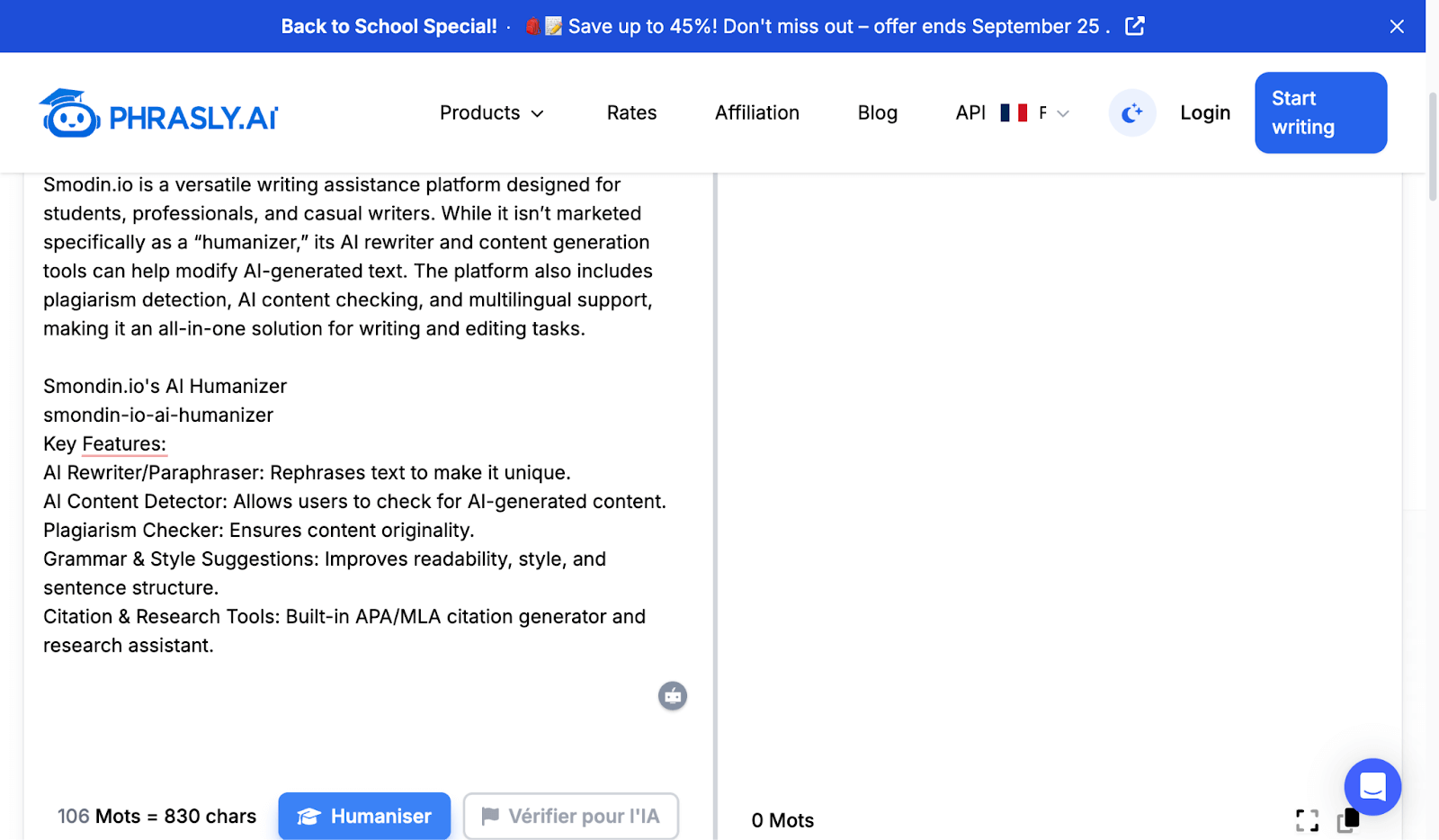Image resolution: width=1439 pixels, height=840 pixels.
Task: Open the language selector with French flag
Action: (1035, 112)
